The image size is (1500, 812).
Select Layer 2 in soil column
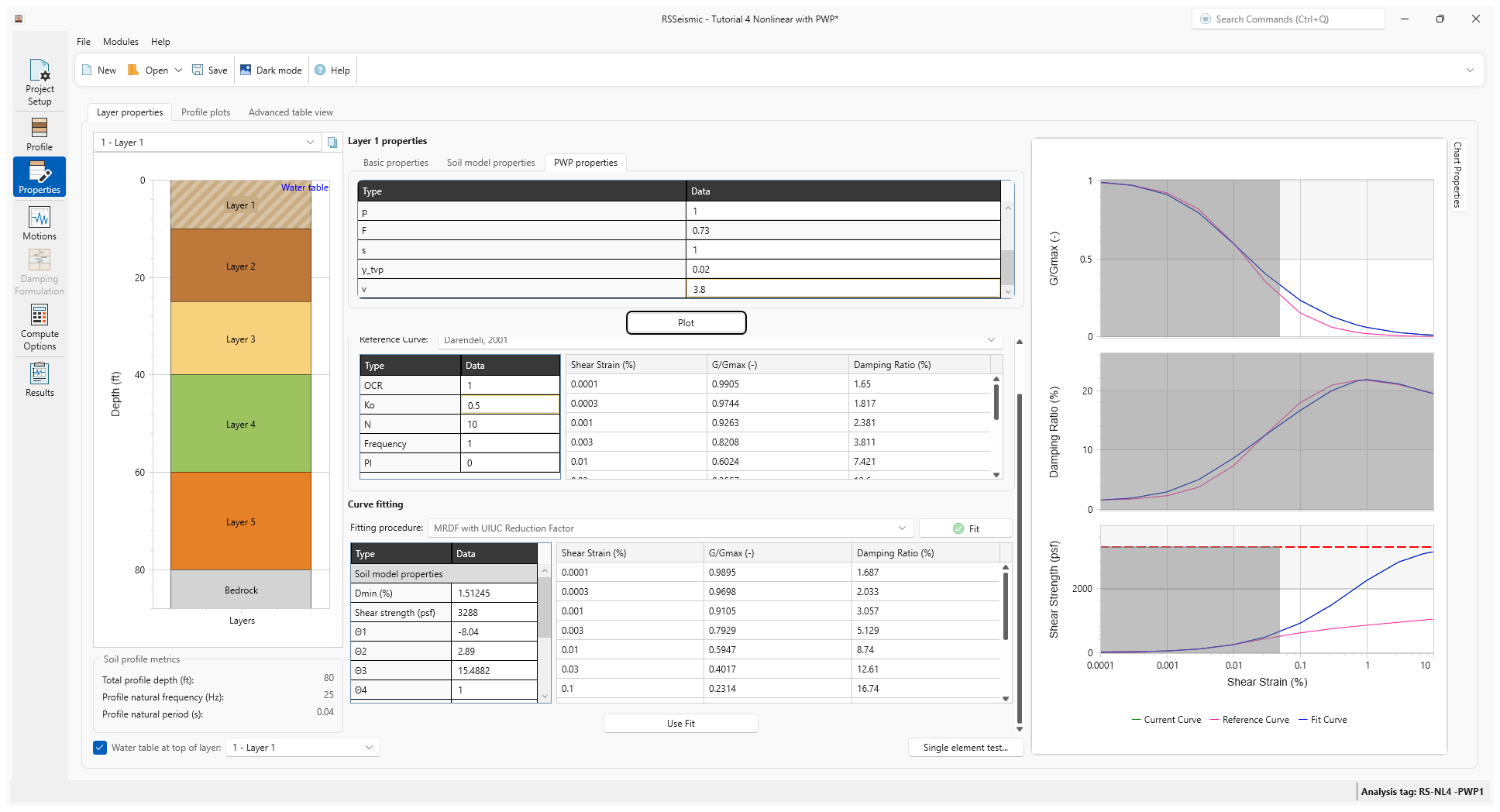point(241,267)
